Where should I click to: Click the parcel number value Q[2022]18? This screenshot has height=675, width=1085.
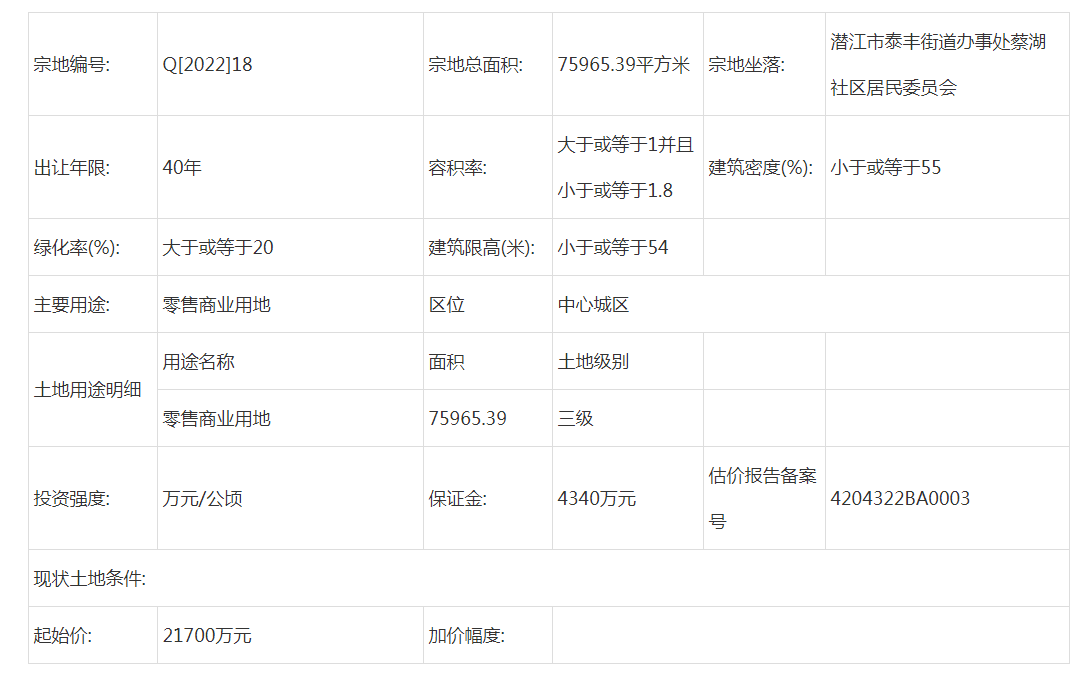click(x=207, y=65)
